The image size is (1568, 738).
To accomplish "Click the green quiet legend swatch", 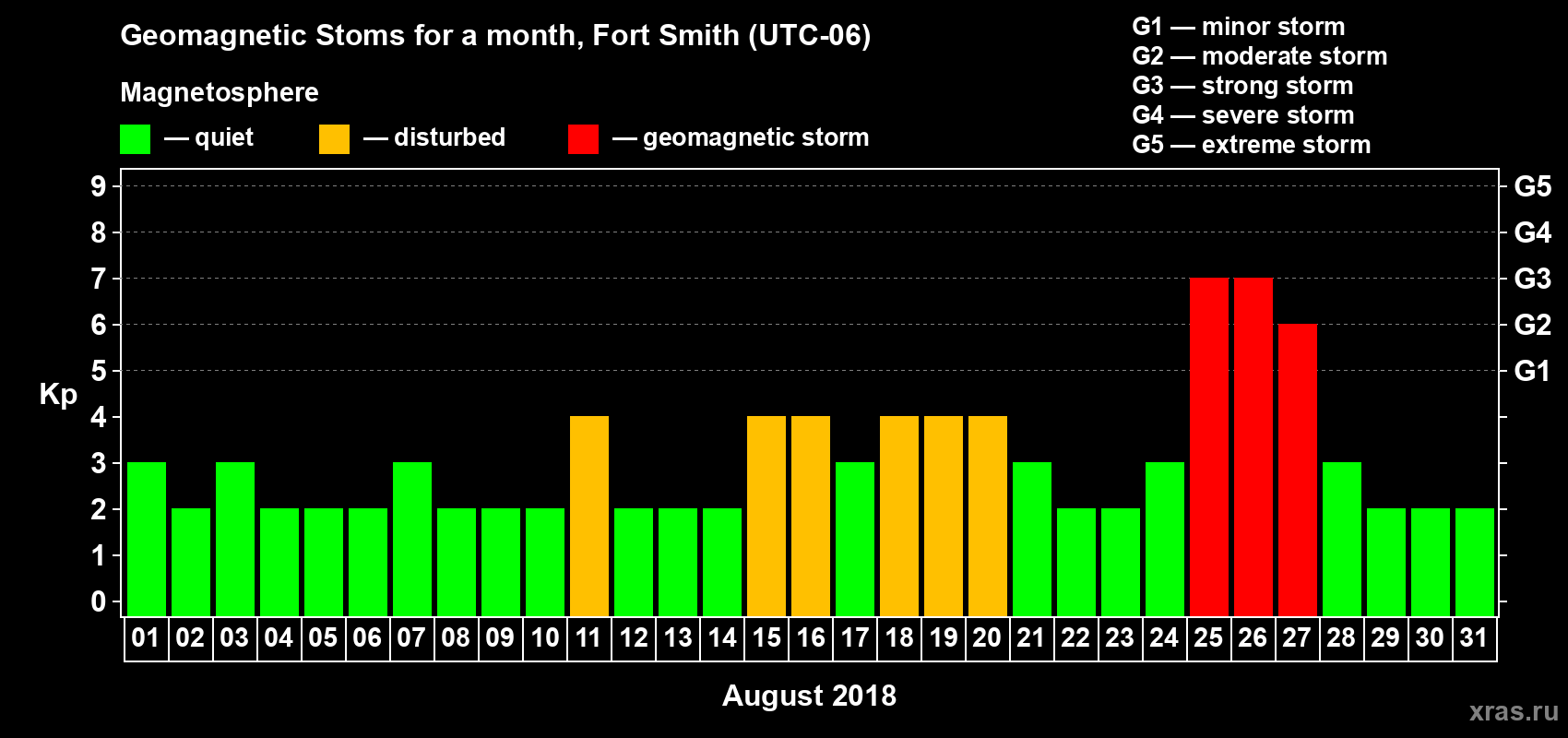I will [x=135, y=139].
